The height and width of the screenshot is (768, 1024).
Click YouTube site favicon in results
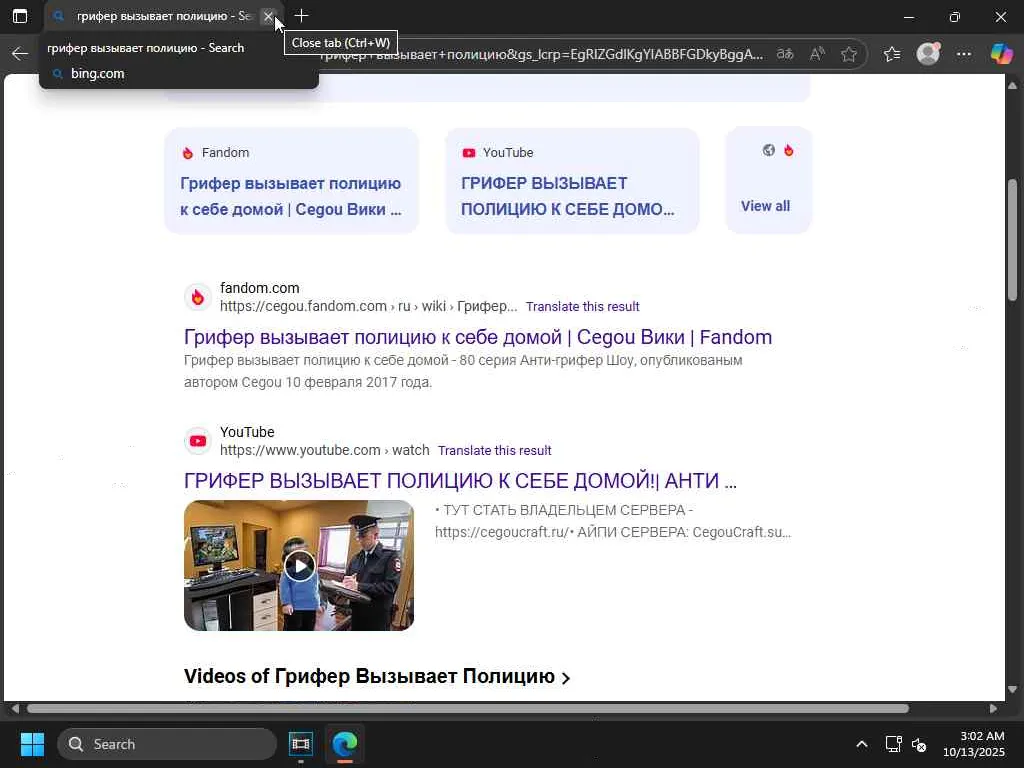click(x=198, y=441)
